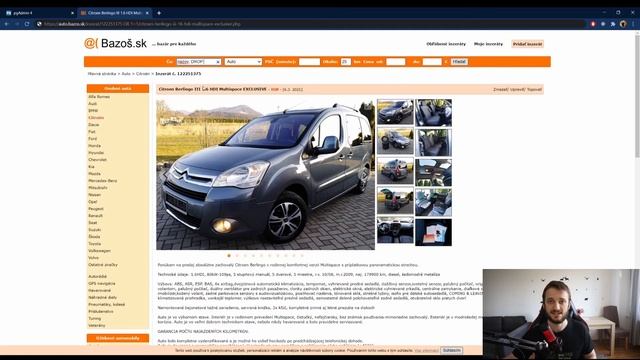Open Audi in sidebar
This screenshot has width=640, height=360.
93,104
